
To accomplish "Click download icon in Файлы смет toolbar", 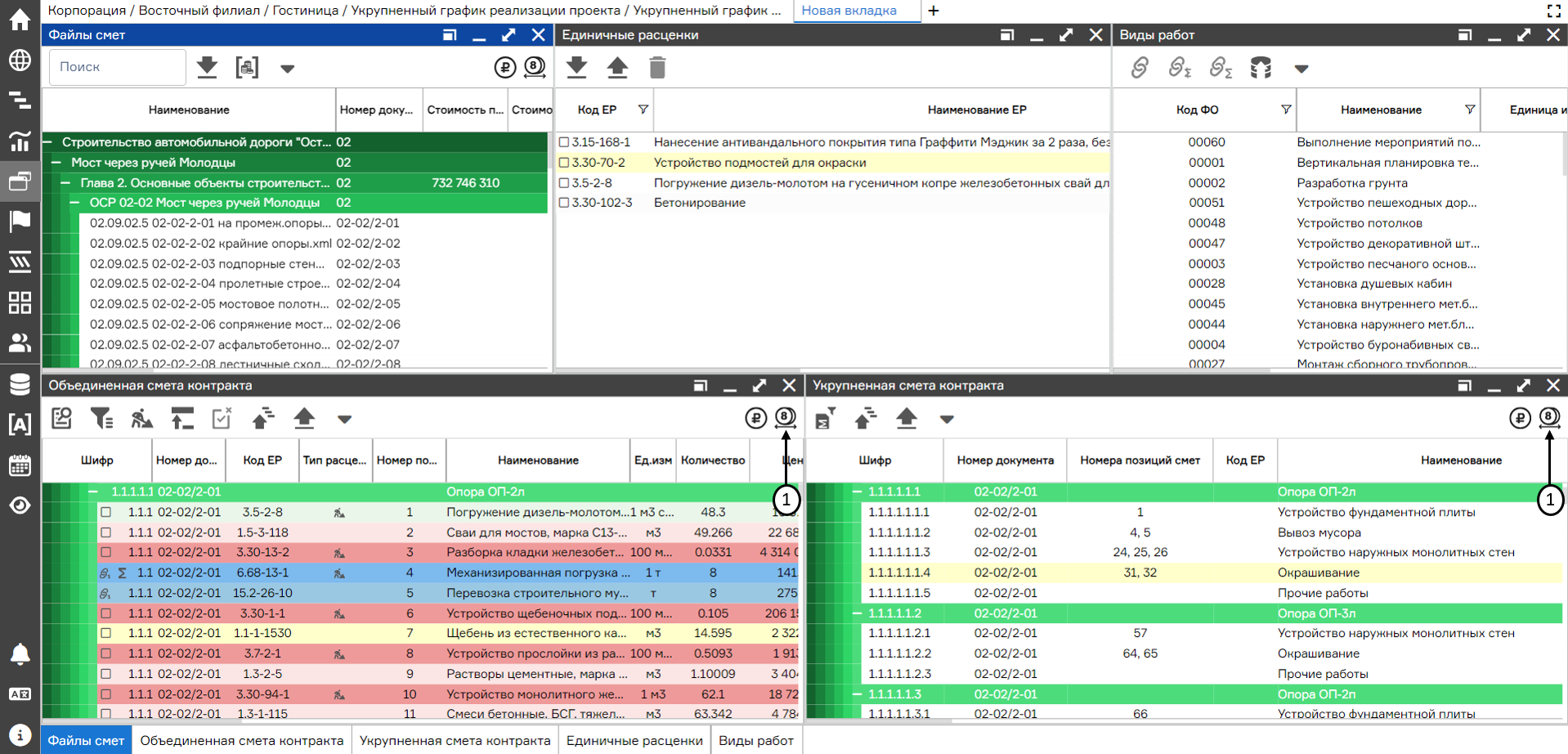I will (x=208, y=67).
